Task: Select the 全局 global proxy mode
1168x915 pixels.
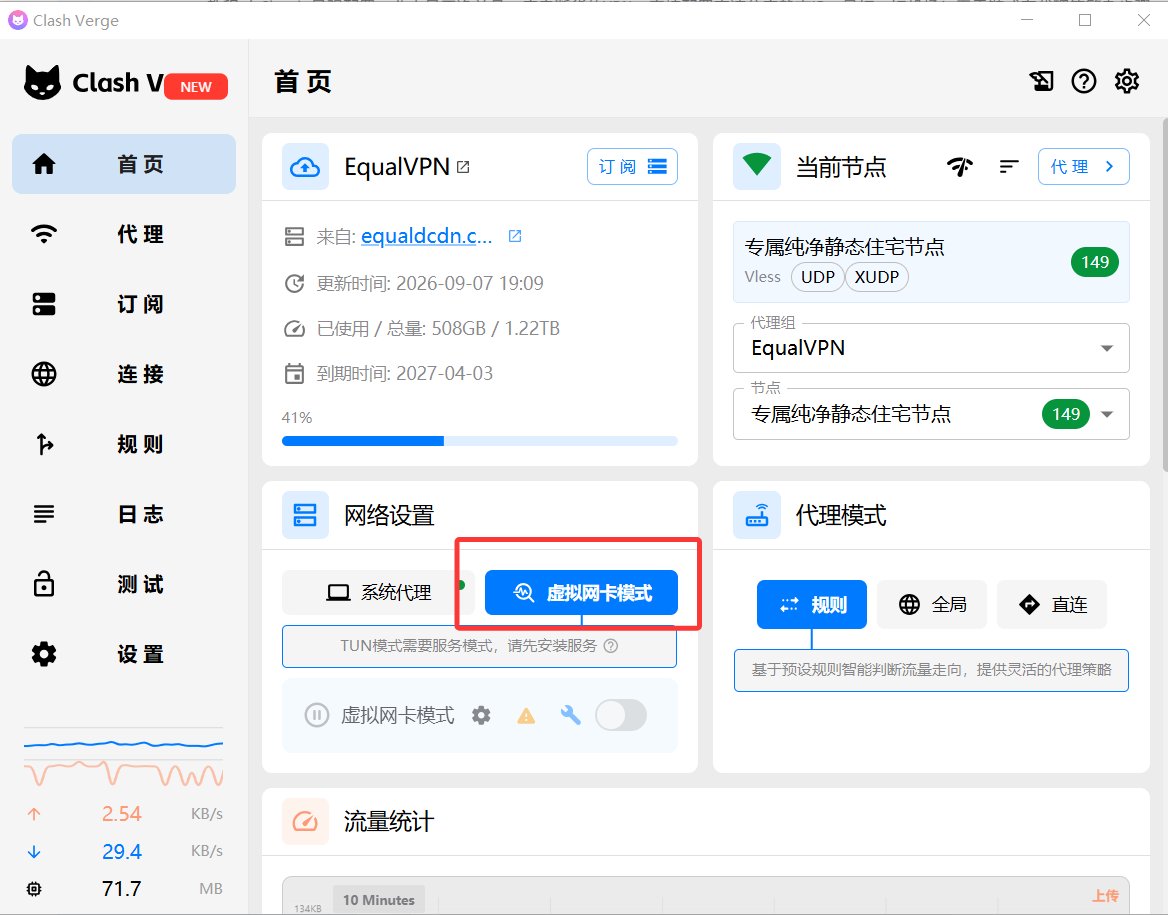Action: (x=932, y=604)
